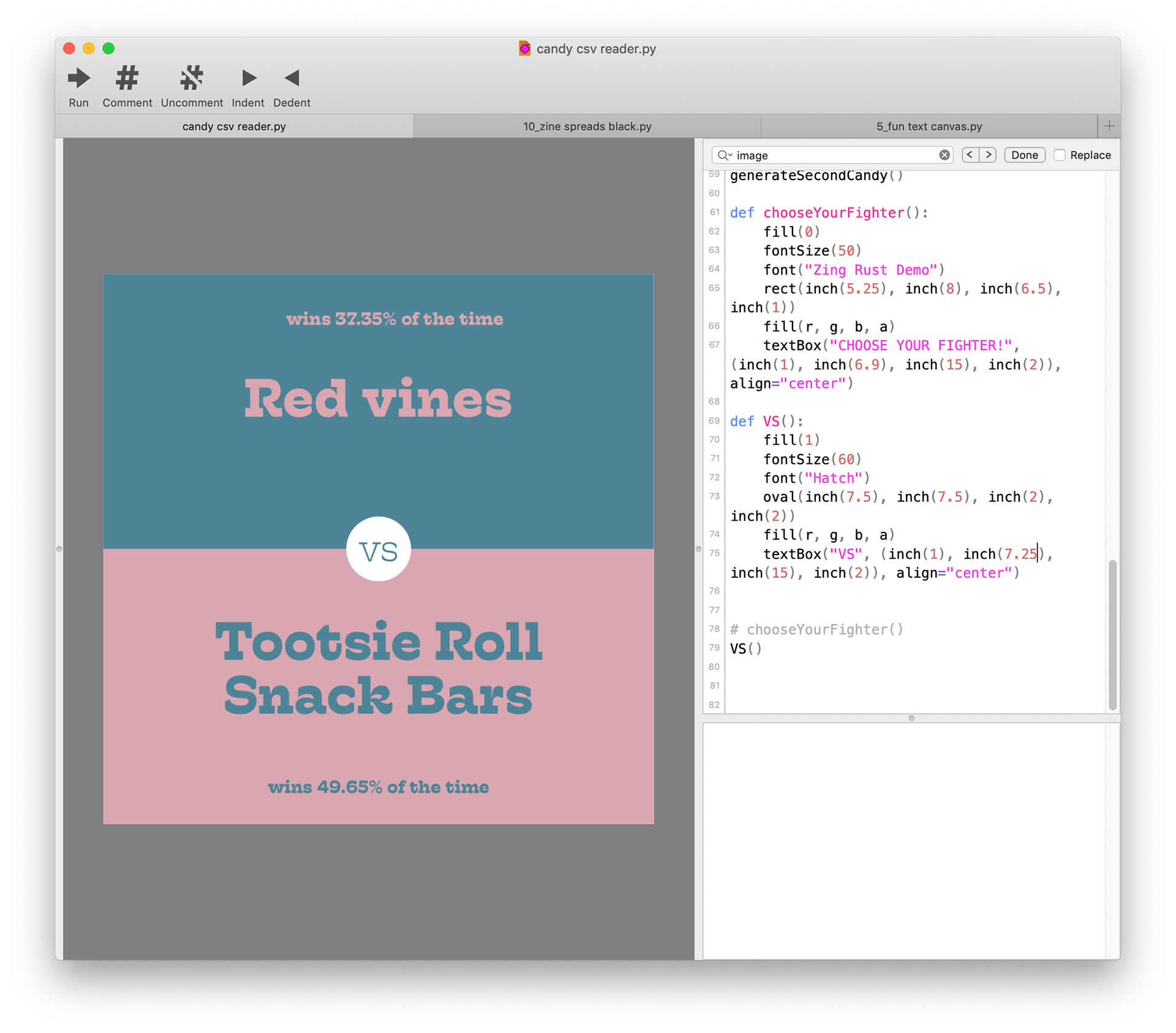The image size is (1176, 1033).
Task: Switch to 5_fun text canvas.py tab
Action: pyautogui.click(x=929, y=126)
